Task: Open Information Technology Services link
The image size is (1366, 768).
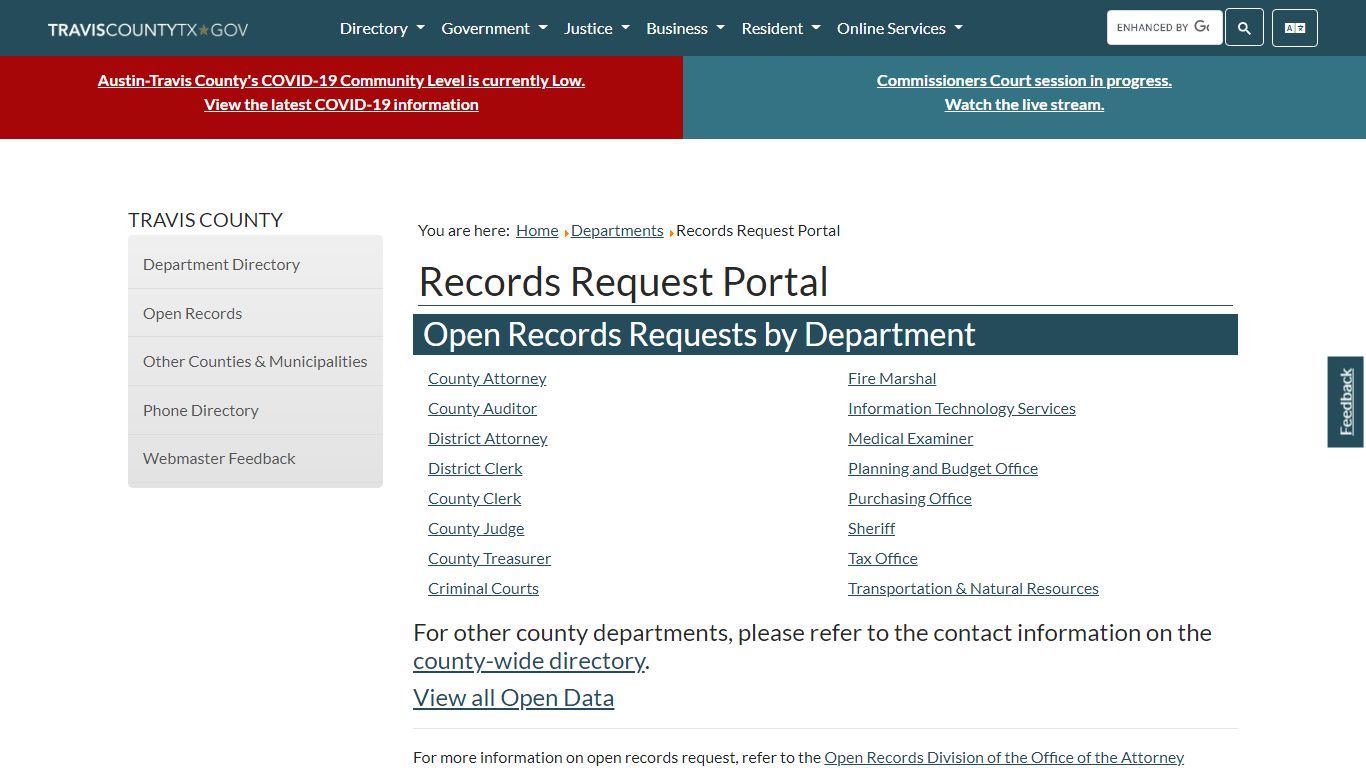Action: (x=962, y=408)
